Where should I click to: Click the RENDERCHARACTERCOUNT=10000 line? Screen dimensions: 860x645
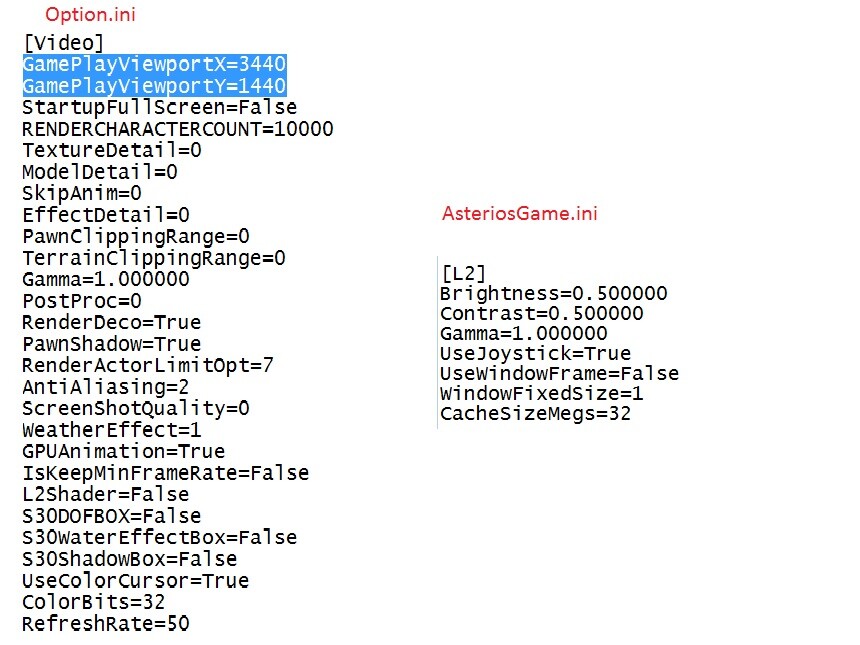point(177,129)
